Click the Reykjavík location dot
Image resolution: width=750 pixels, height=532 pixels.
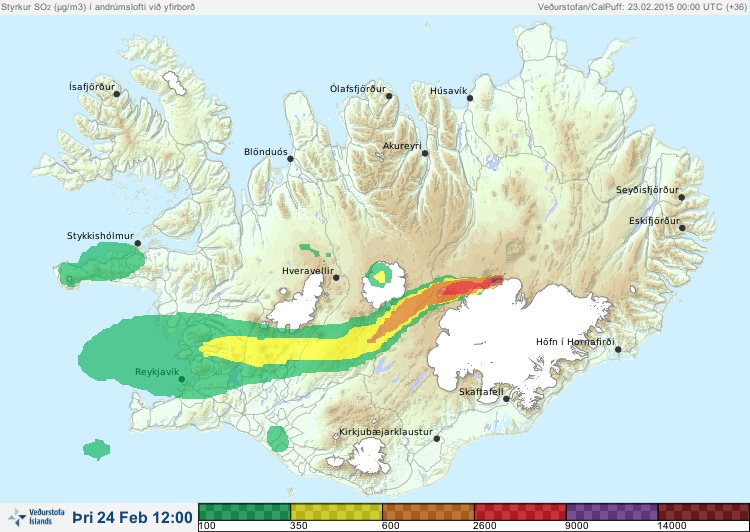[182, 379]
